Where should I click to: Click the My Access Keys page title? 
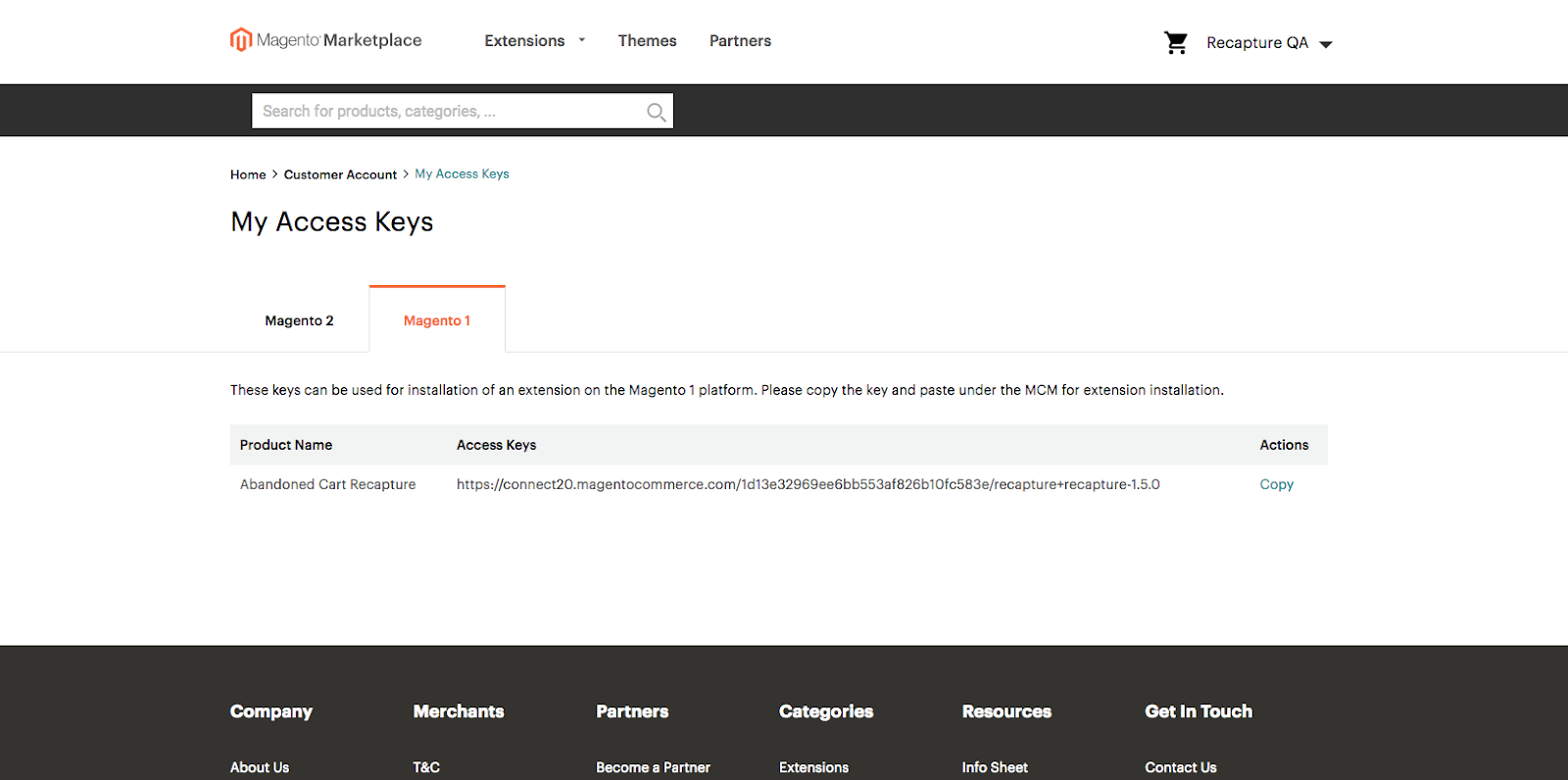(332, 222)
